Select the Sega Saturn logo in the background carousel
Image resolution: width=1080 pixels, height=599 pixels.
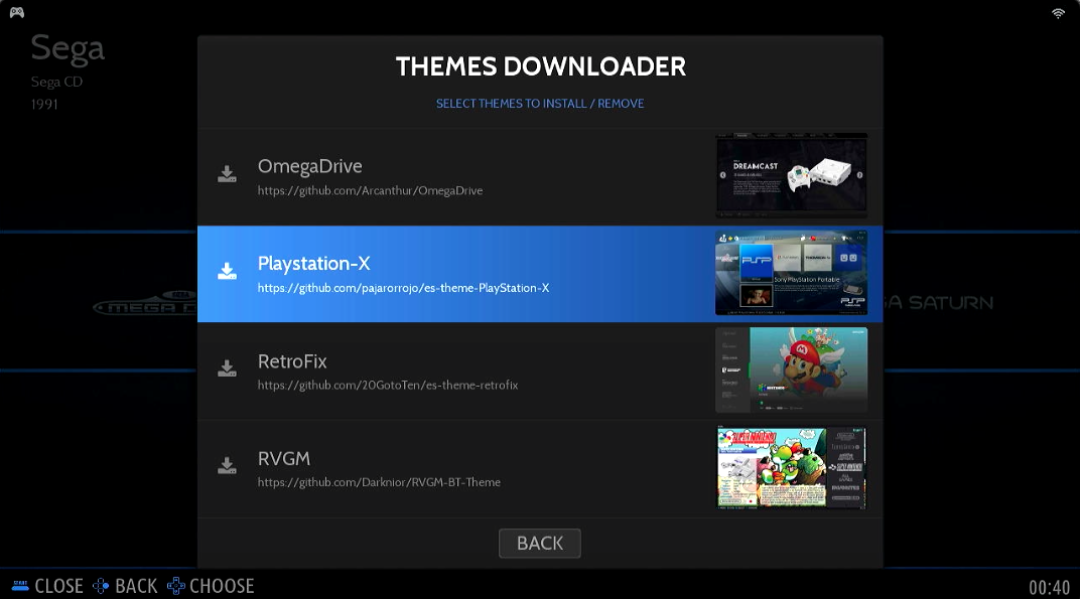click(x=939, y=302)
